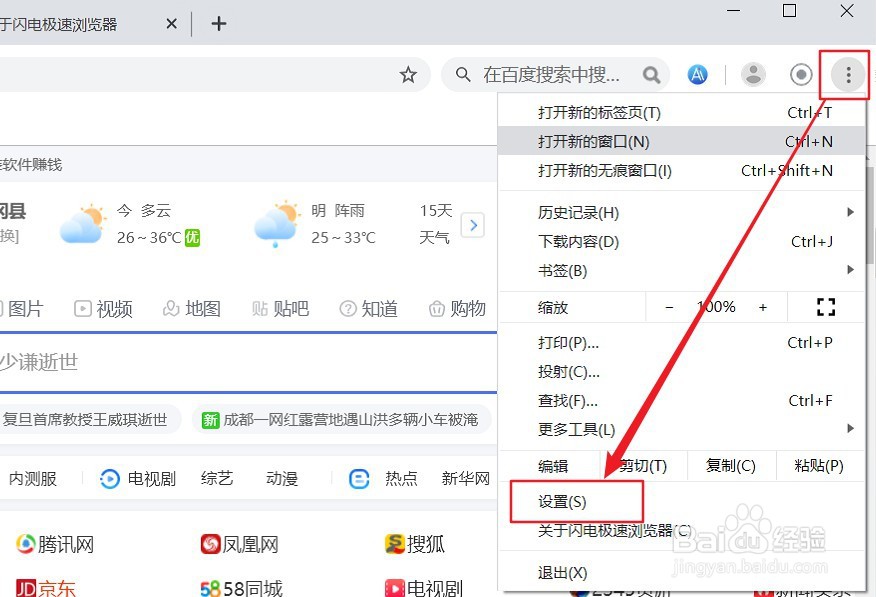Screen dimensions: 876x597
Task: Open the three-dot browser menu button
Action: click(848, 74)
